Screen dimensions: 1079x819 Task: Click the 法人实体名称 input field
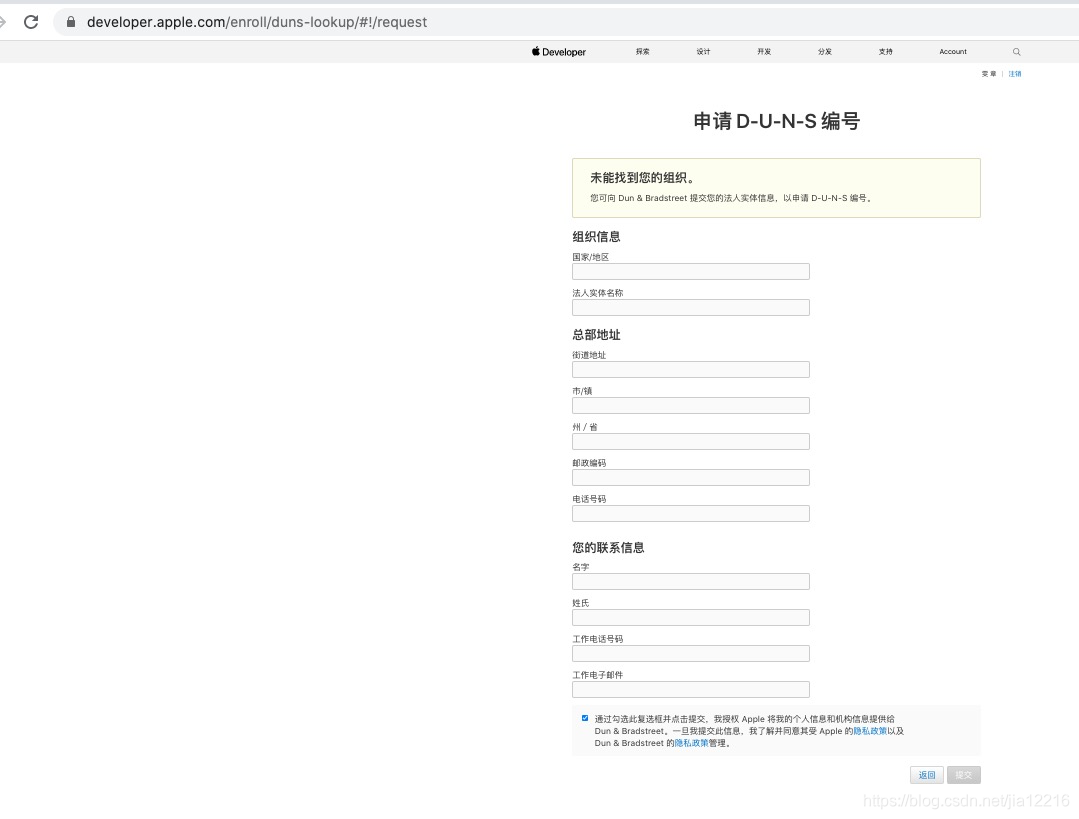(x=690, y=307)
